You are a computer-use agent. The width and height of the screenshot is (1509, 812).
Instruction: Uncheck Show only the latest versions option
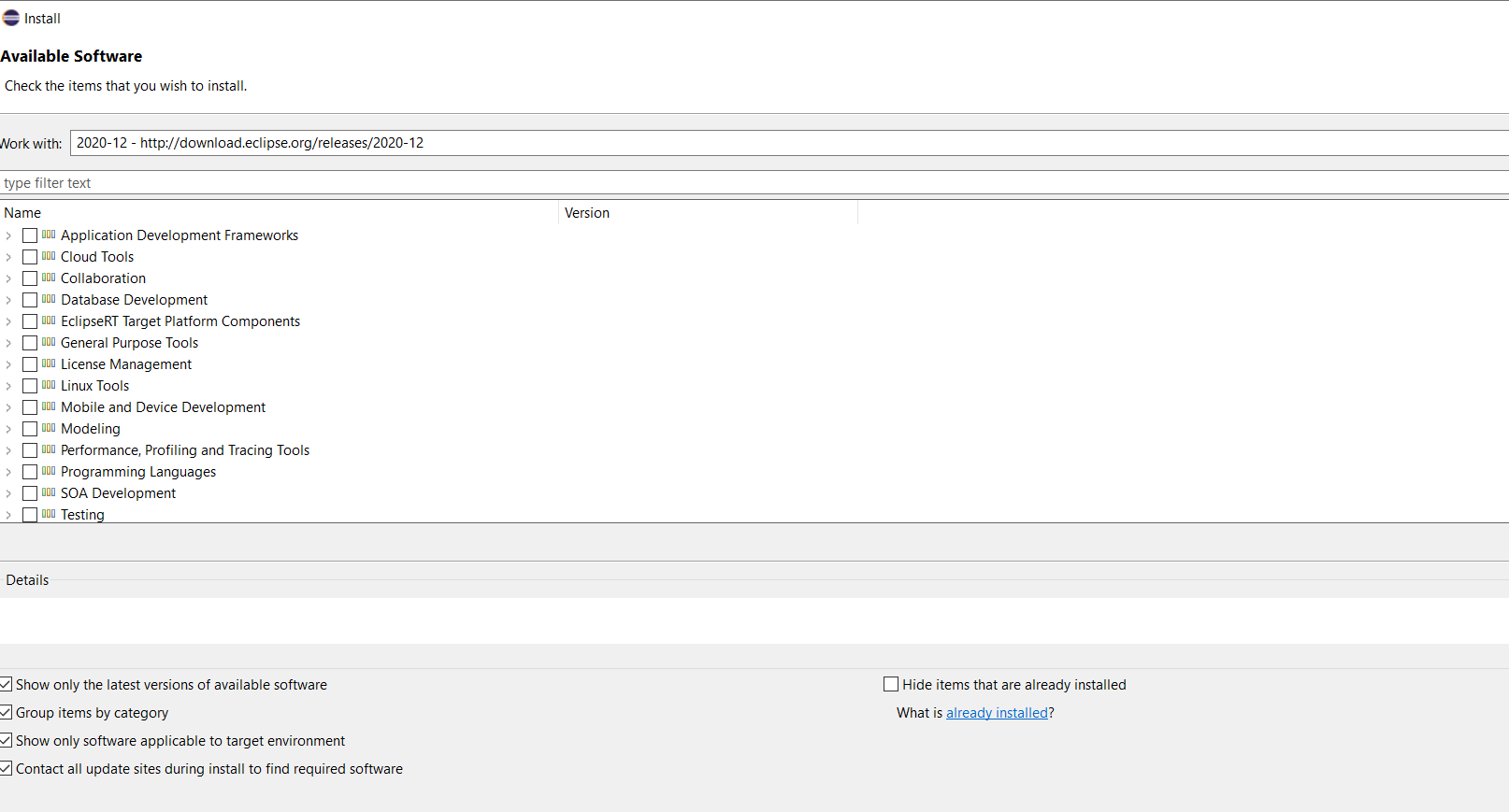click(6, 684)
